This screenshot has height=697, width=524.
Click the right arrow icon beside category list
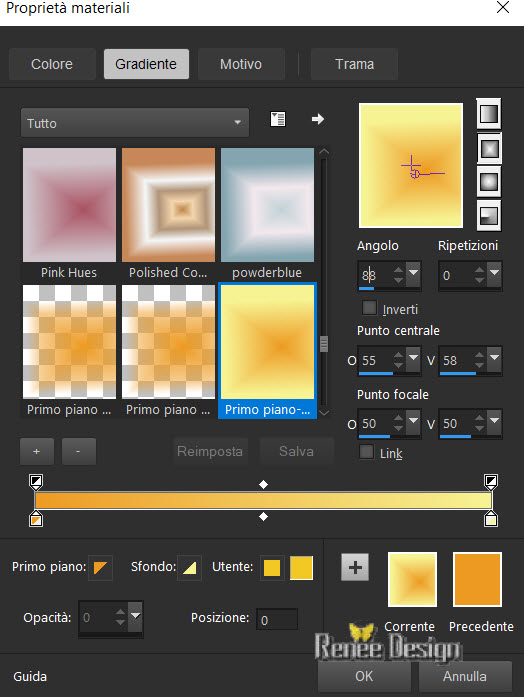pyautogui.click(x=318, y=119)
